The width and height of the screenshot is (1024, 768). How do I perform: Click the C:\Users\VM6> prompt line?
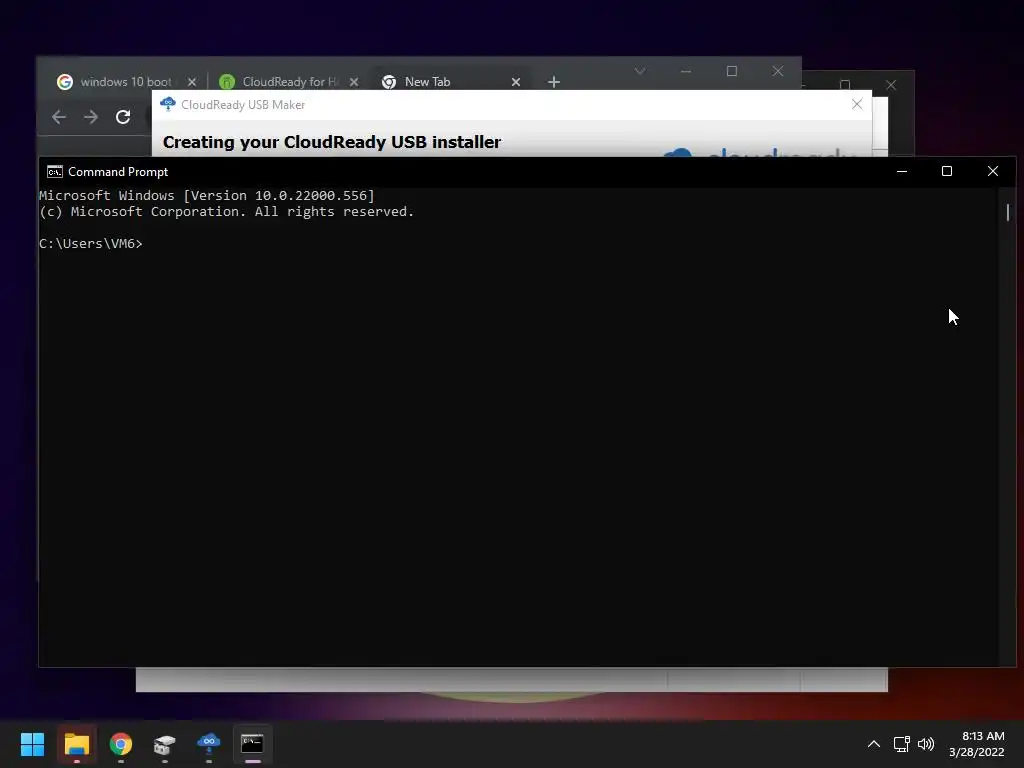point(91,244)
